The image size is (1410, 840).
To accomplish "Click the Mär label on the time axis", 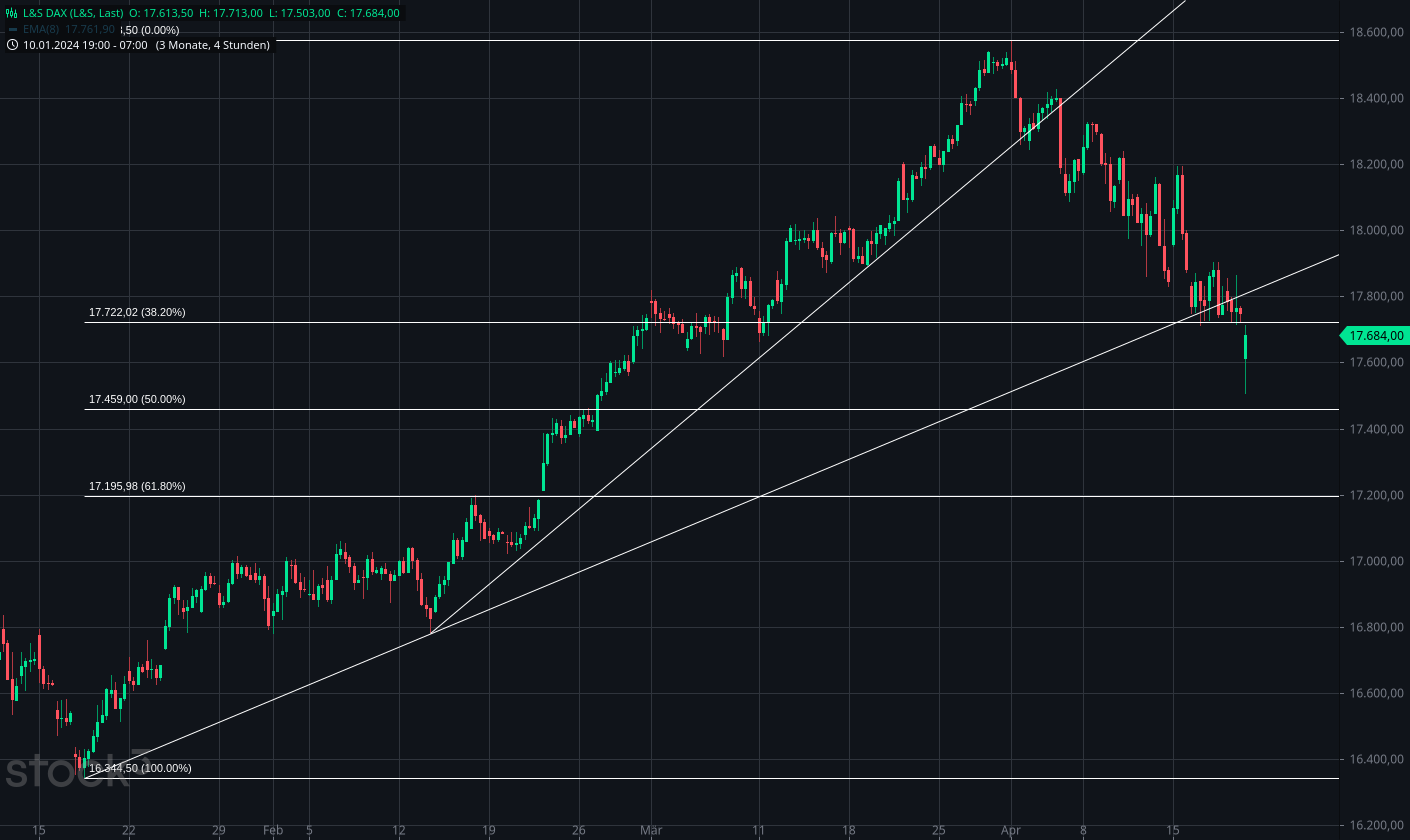I will pos(650,831).
